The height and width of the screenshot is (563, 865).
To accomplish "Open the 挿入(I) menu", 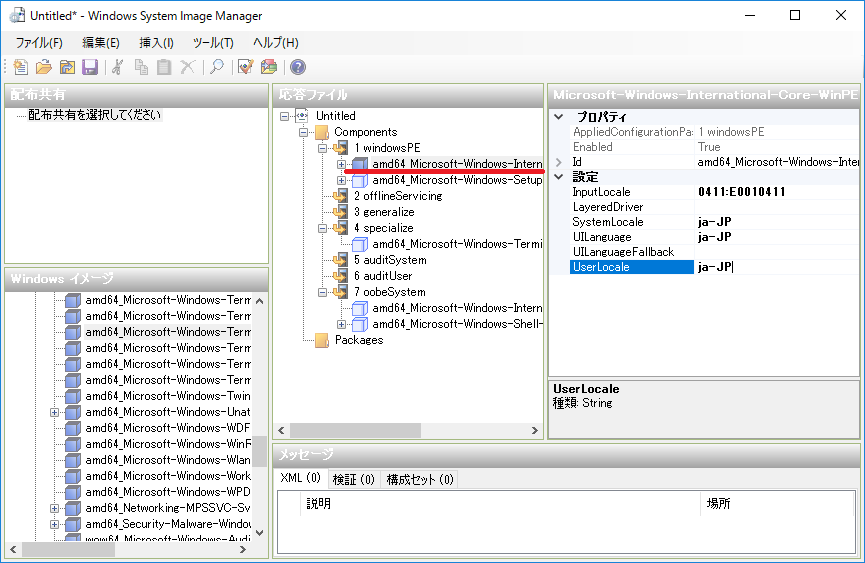I will point(156,42).
